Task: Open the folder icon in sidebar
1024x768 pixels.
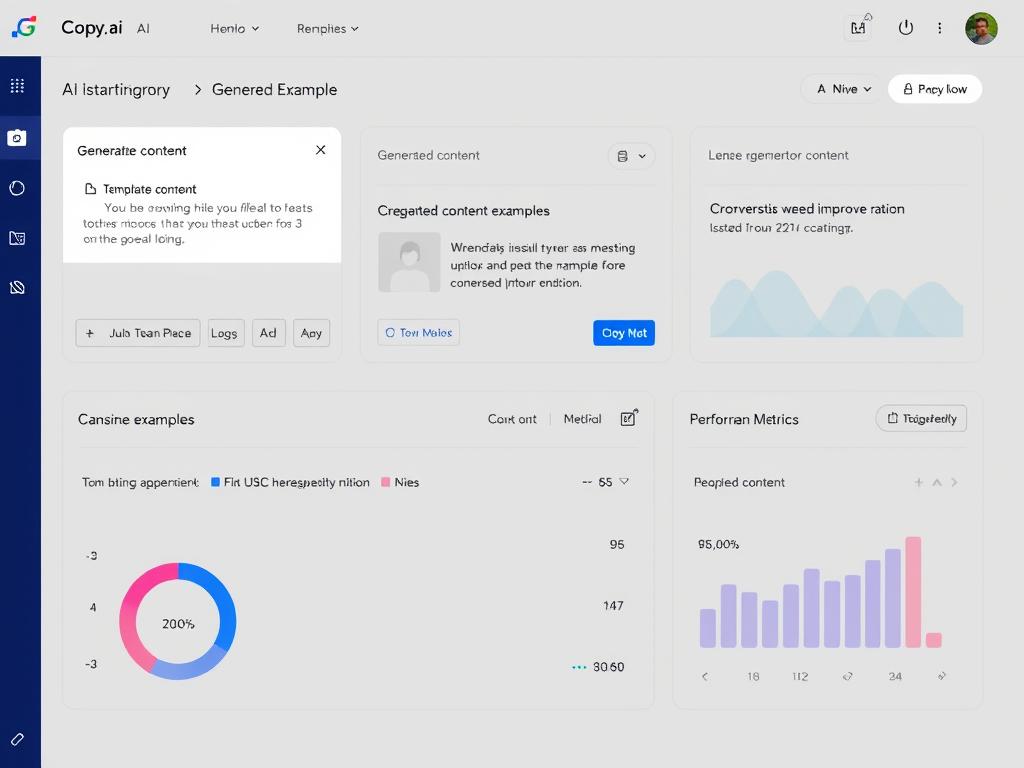Action: (18, 238)
